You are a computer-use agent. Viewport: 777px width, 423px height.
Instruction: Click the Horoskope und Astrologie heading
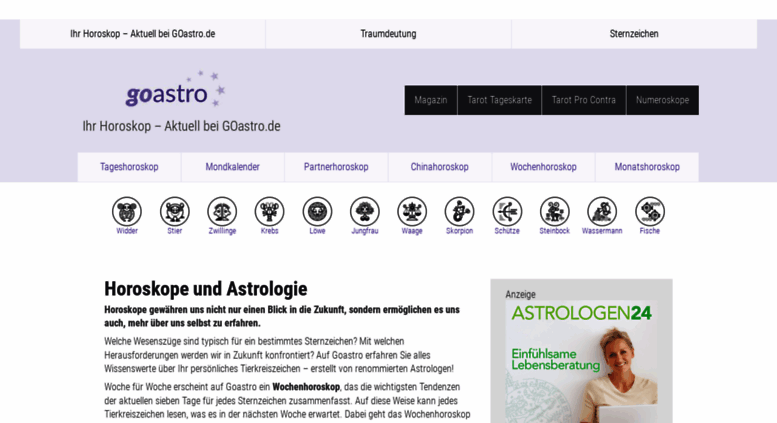click(x=206, y=289)
